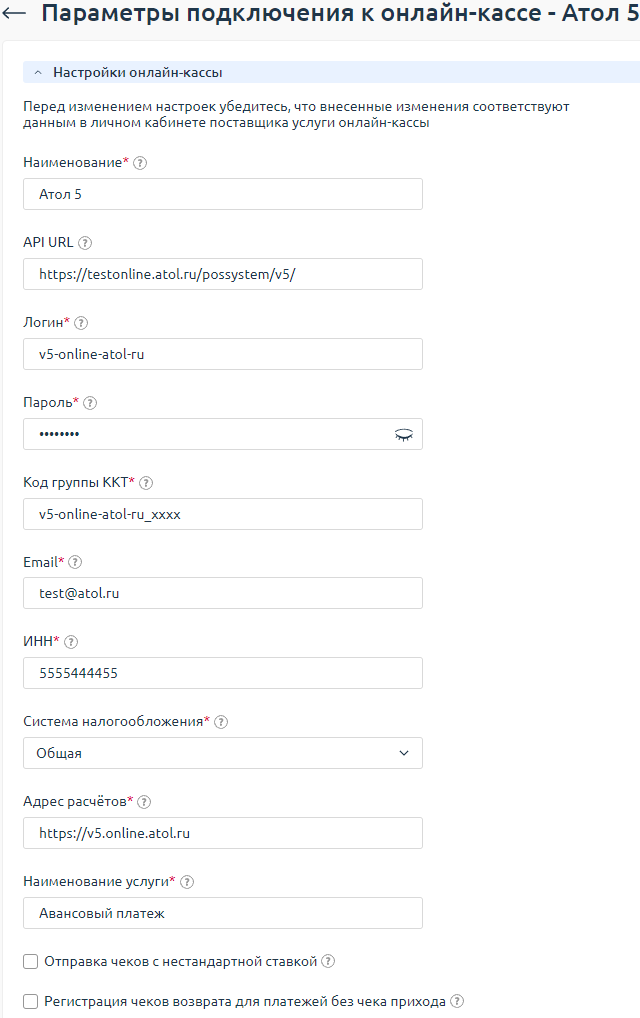Click help icon beside API URL
This screenshot has height=1018, width=640.
click(85, 243)
